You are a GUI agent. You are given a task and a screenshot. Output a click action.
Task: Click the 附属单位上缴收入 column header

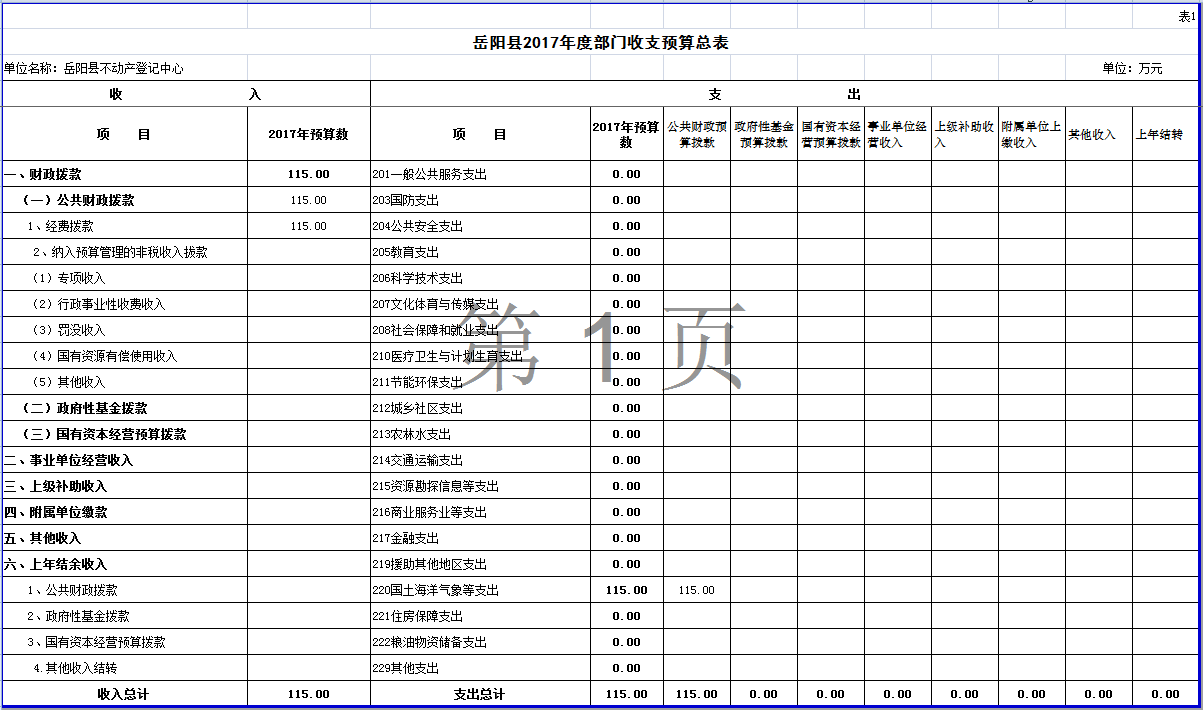pos(1031,134)
